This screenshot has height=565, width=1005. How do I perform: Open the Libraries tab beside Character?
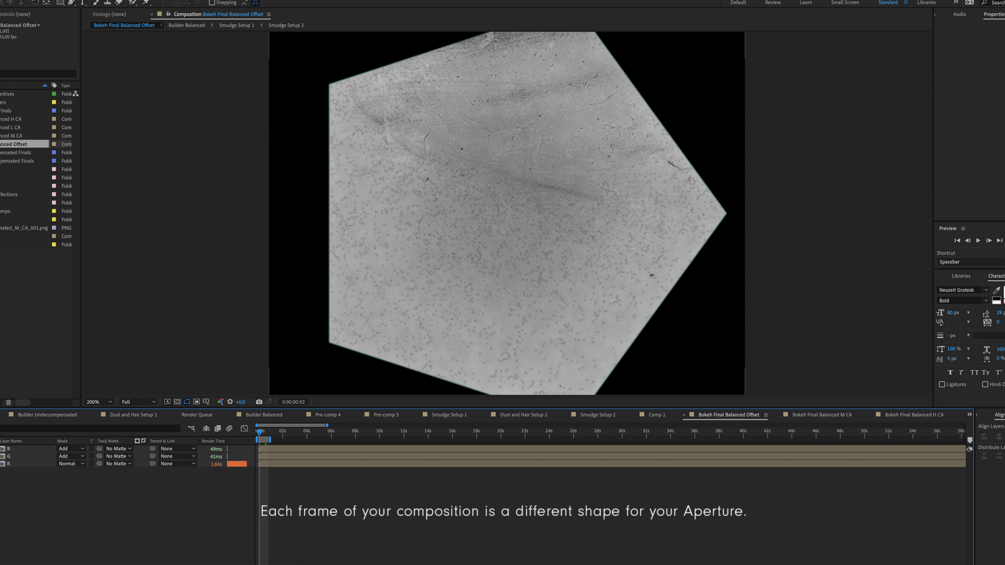961,276
